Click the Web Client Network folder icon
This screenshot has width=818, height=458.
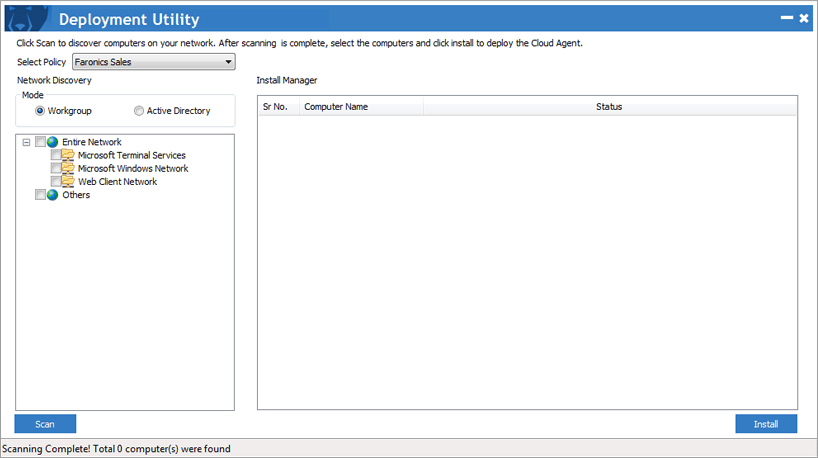[x=68, y=181]
